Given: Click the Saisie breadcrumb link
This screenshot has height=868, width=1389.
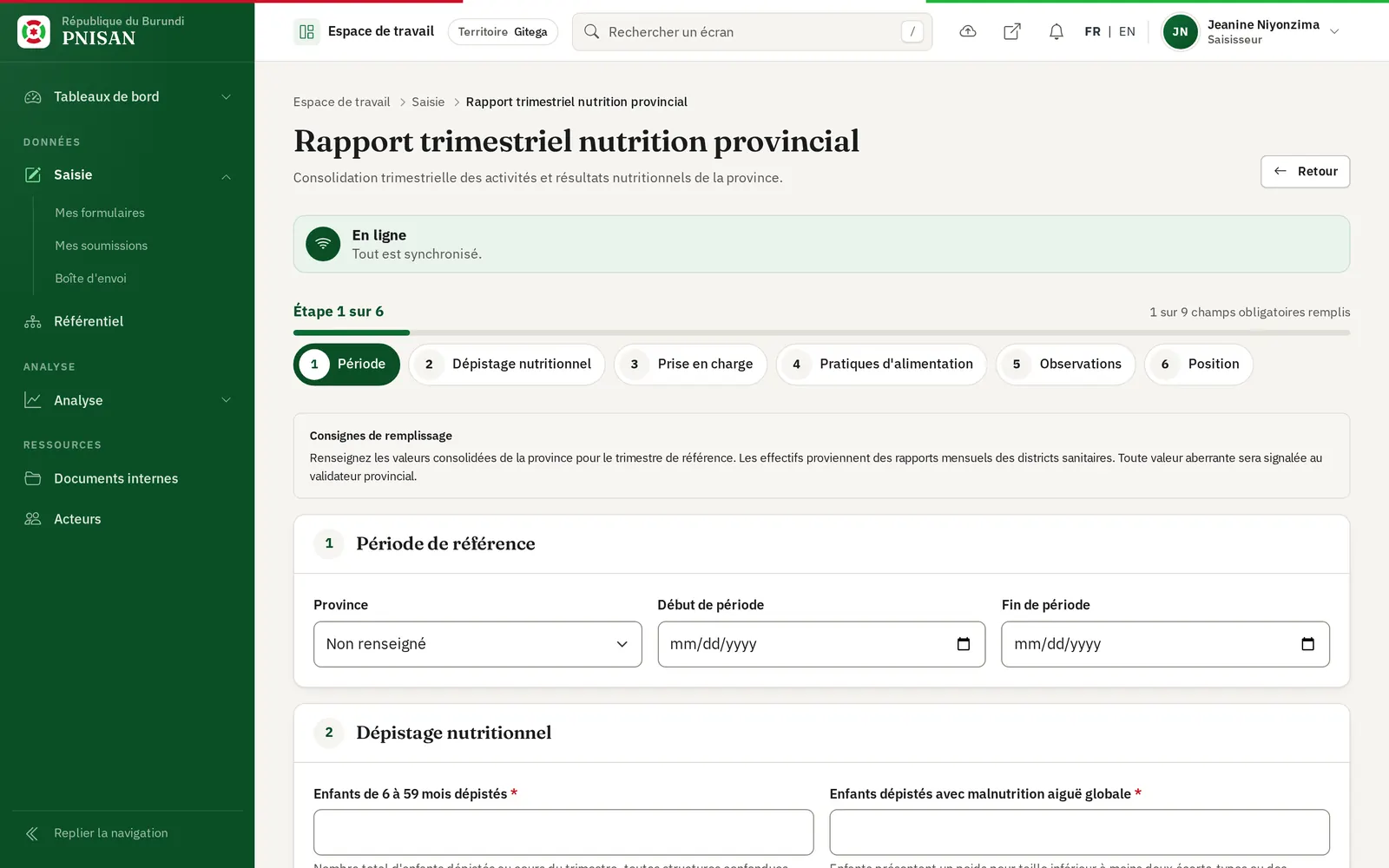Looking at the screenshot, I should point(428,102).
